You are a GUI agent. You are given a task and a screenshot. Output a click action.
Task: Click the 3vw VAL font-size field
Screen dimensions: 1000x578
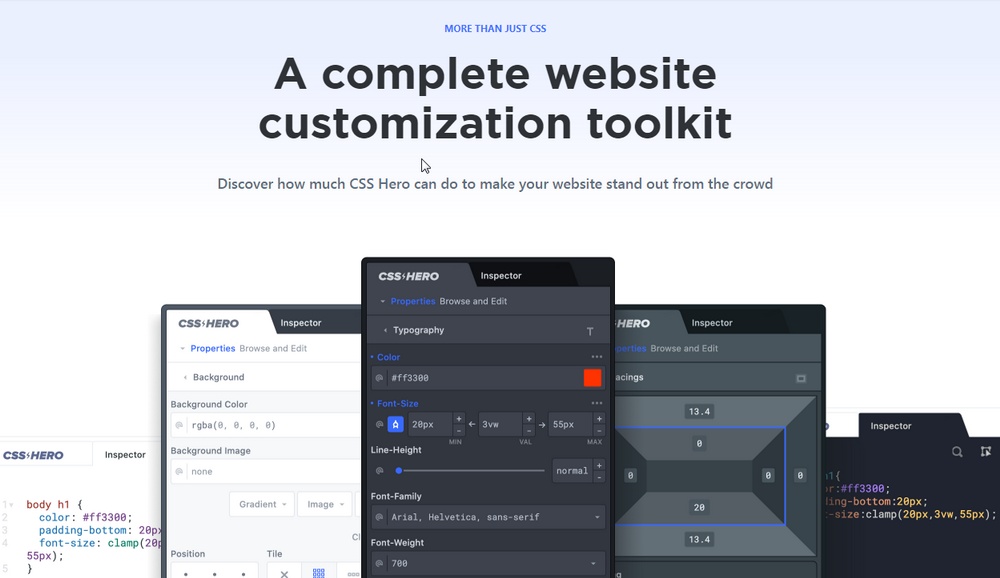[501, 424]
